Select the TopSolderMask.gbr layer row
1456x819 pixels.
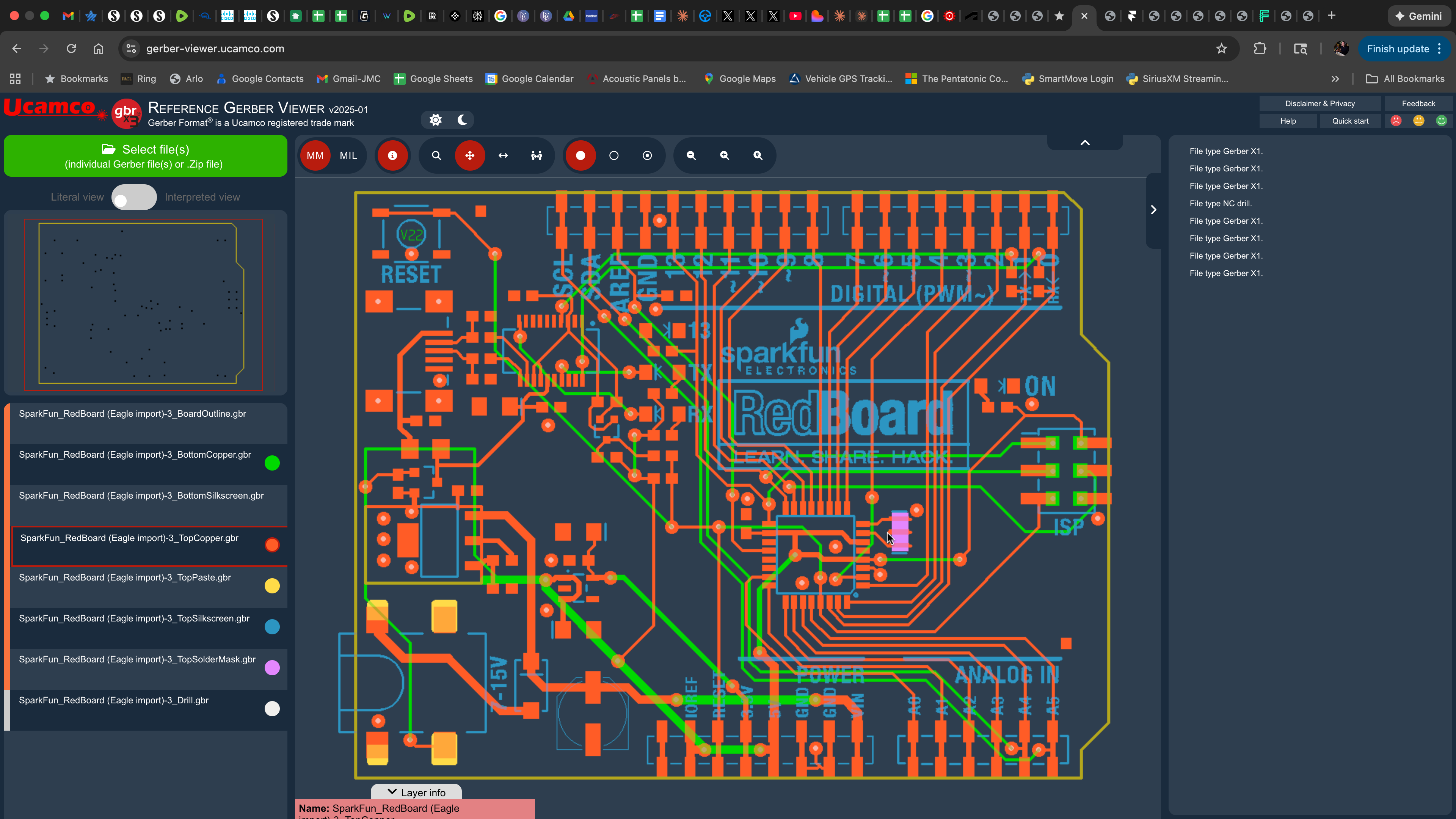point(148,668)
